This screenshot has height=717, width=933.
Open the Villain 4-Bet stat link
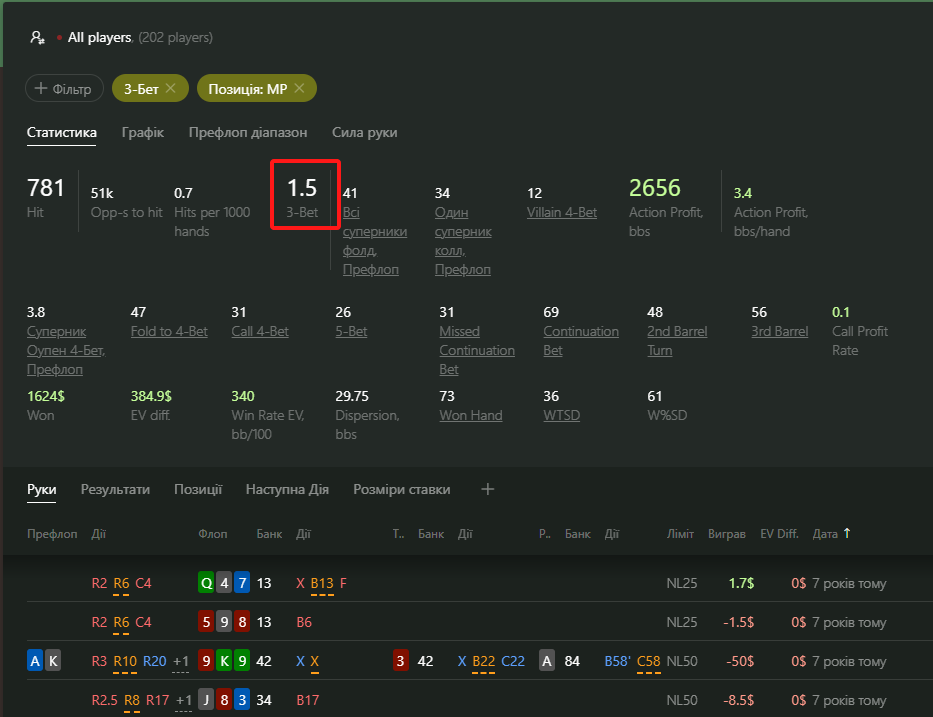(562, 212)
